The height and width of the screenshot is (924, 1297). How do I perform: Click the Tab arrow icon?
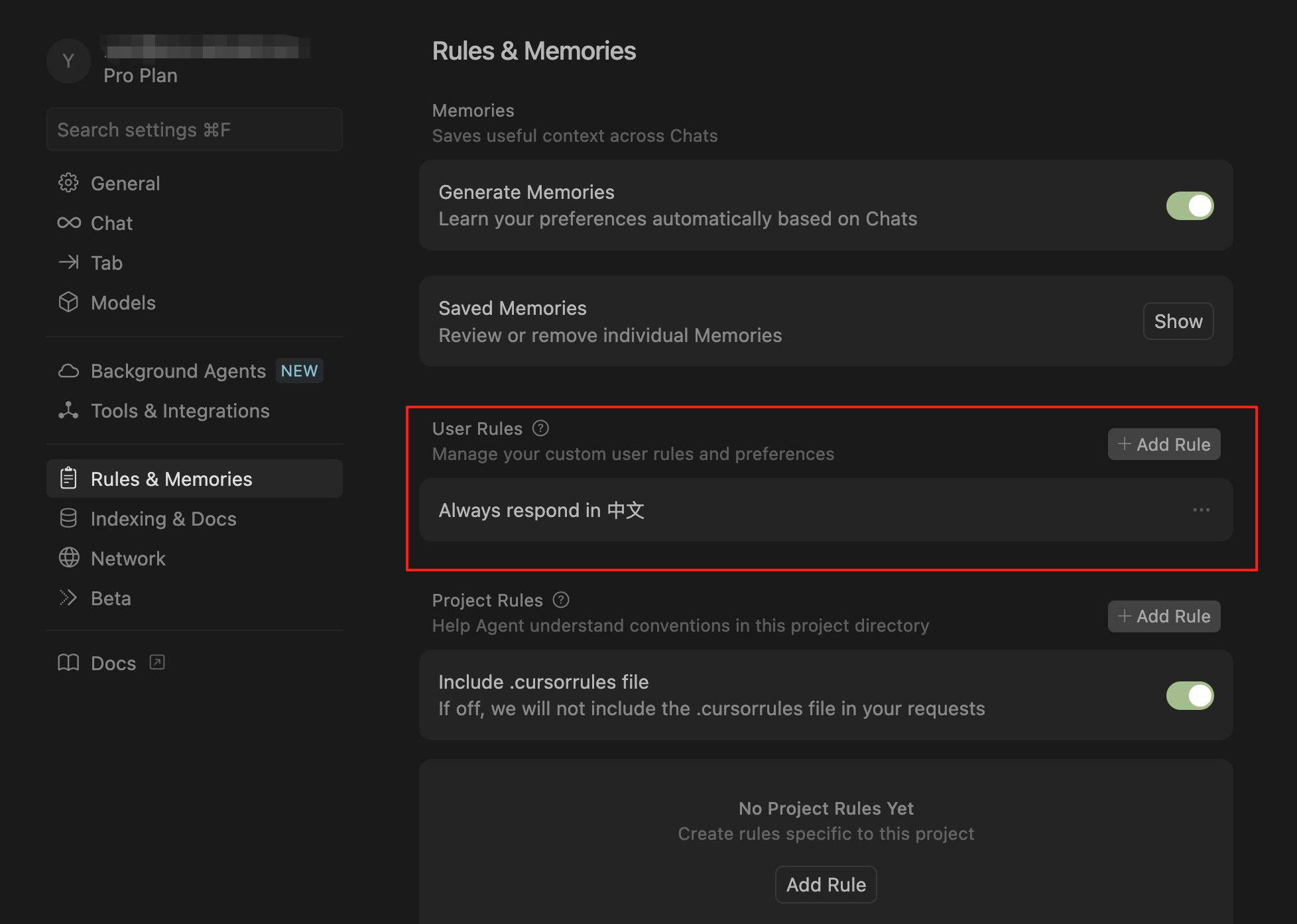click(68, 262)
